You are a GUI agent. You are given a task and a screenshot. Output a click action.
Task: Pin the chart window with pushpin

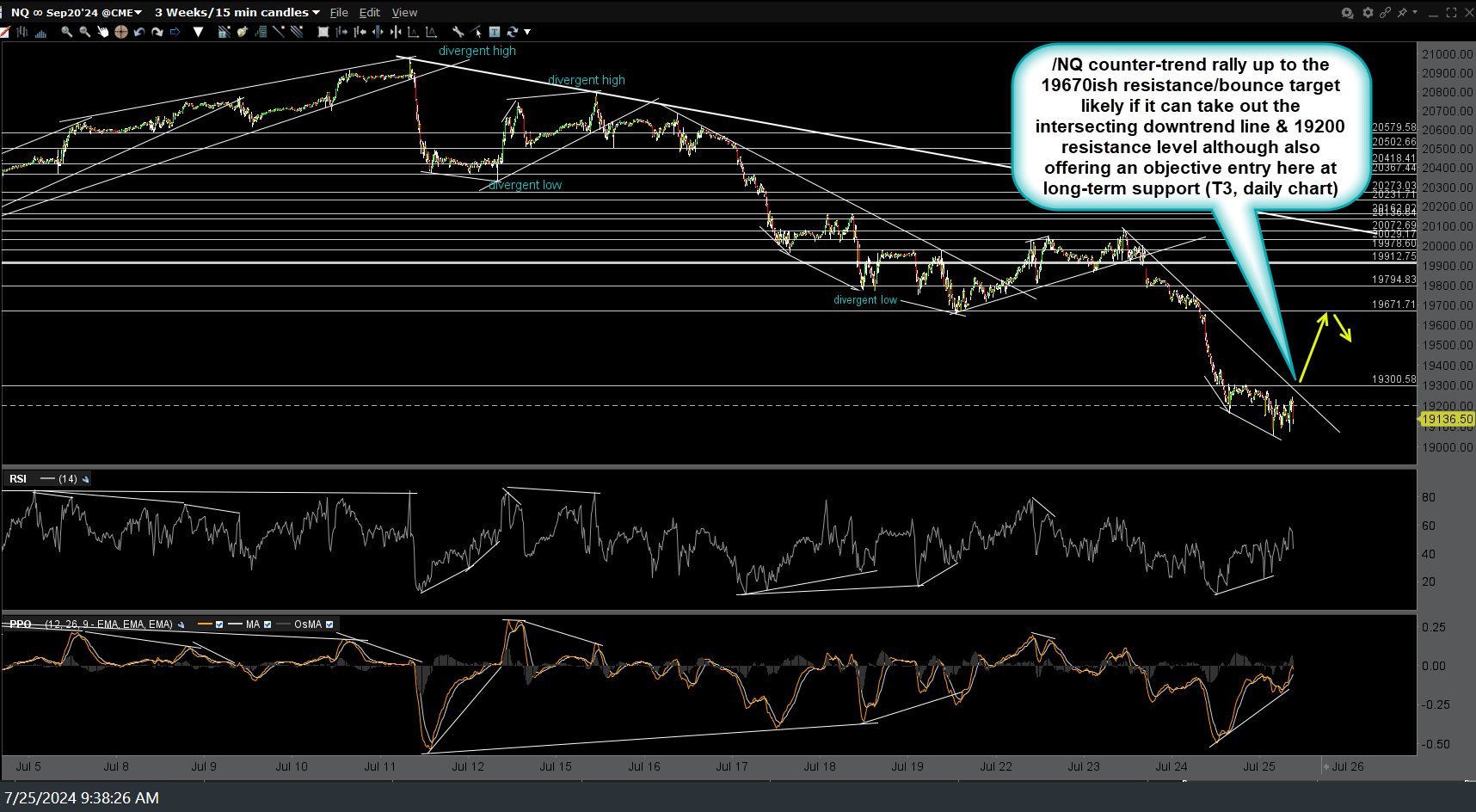(x=1402, y=12)
